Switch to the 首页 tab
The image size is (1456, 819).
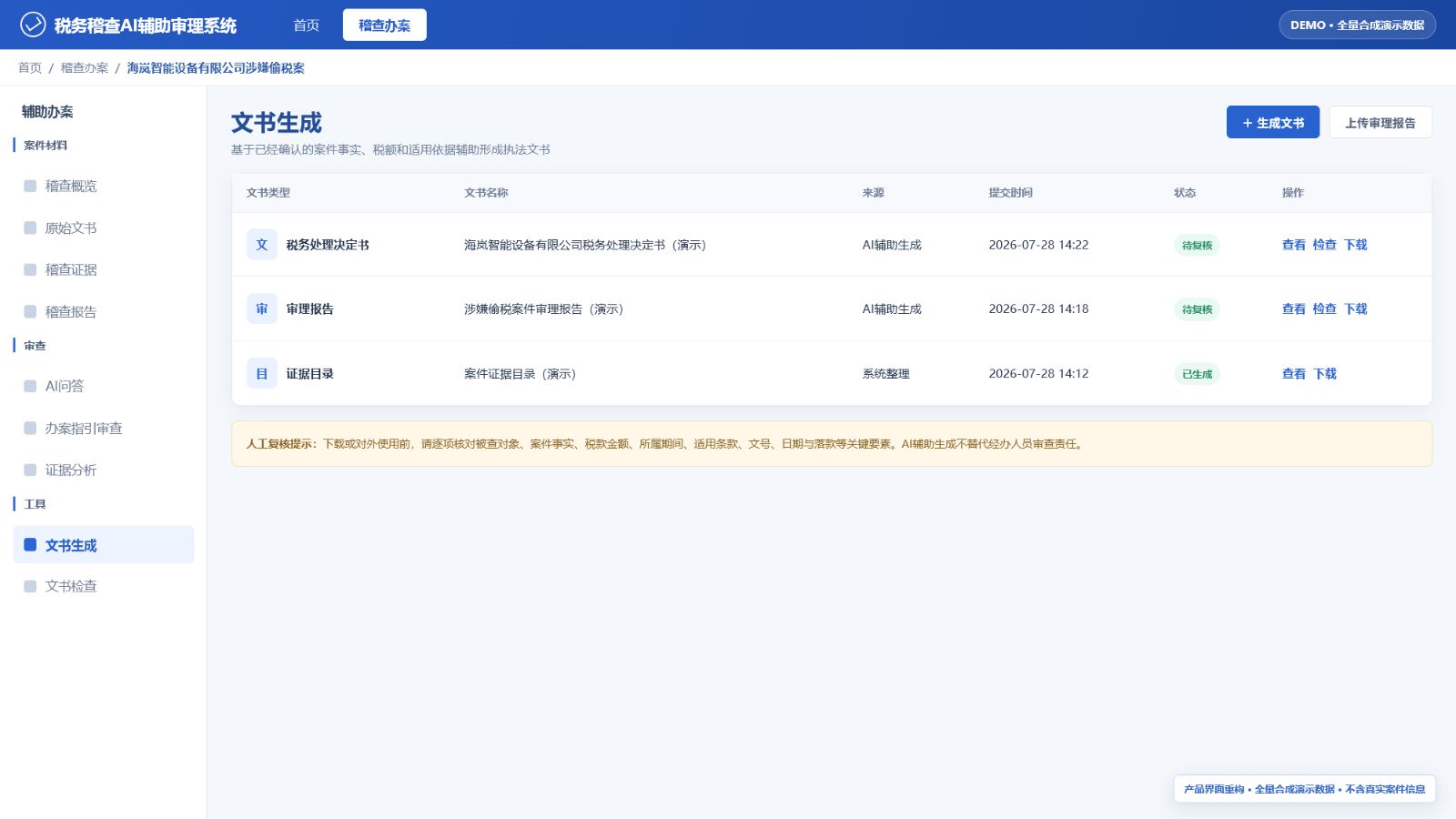pyautogui.click(x=307, y=25)
